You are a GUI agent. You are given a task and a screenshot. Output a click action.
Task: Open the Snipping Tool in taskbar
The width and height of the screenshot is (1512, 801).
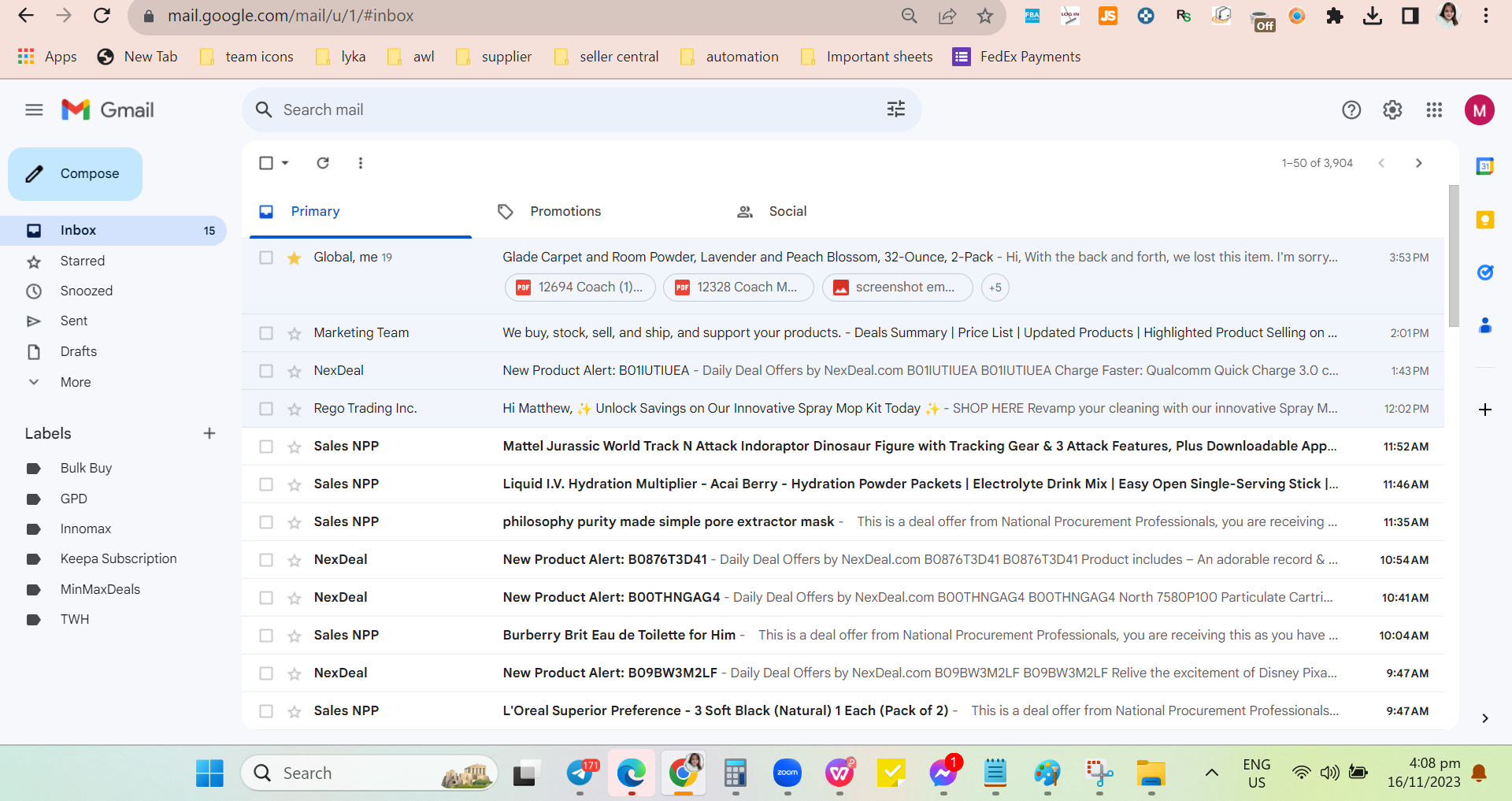pyautogui.click(x=1099, y=773)
